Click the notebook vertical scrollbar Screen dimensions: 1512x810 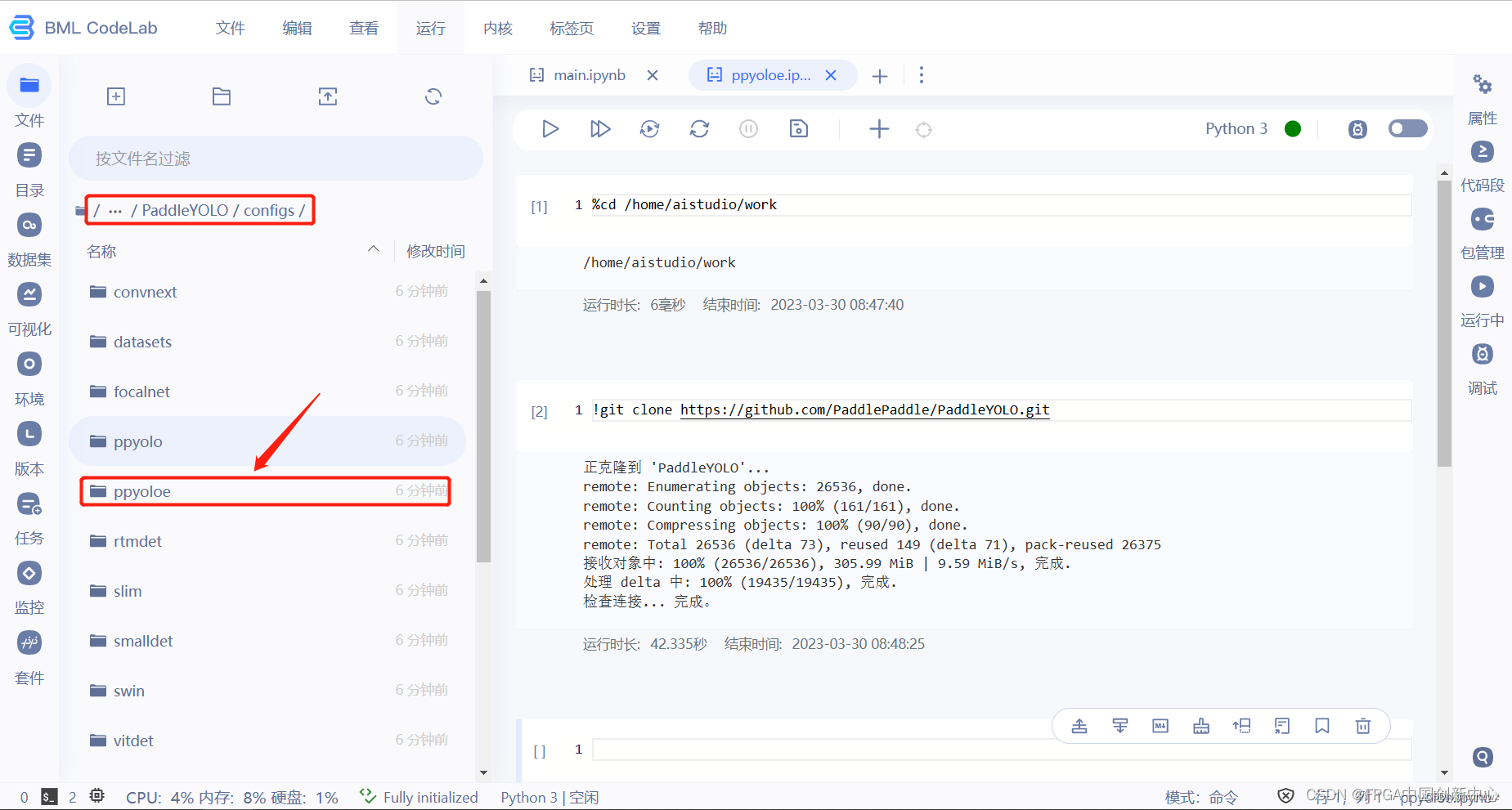coord(1444,323)
